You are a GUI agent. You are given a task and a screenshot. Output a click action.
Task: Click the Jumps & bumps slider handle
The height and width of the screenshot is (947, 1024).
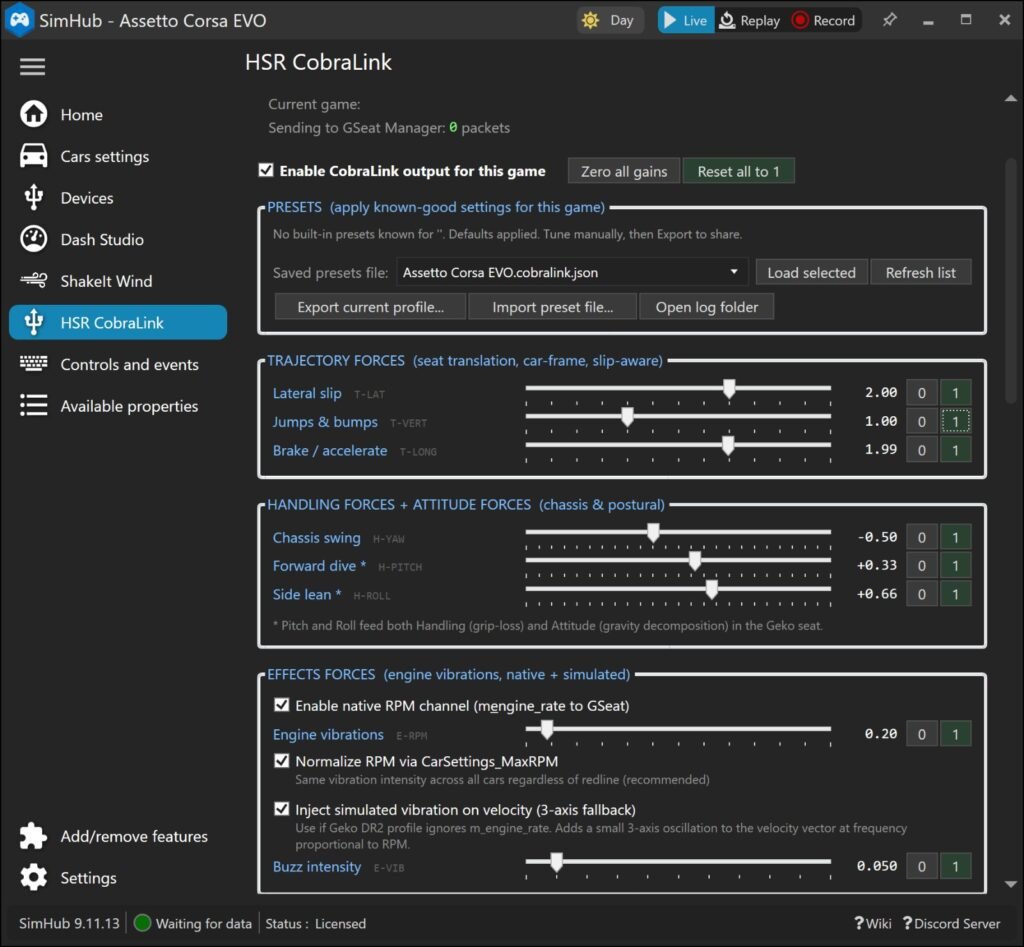pos(627,417)
